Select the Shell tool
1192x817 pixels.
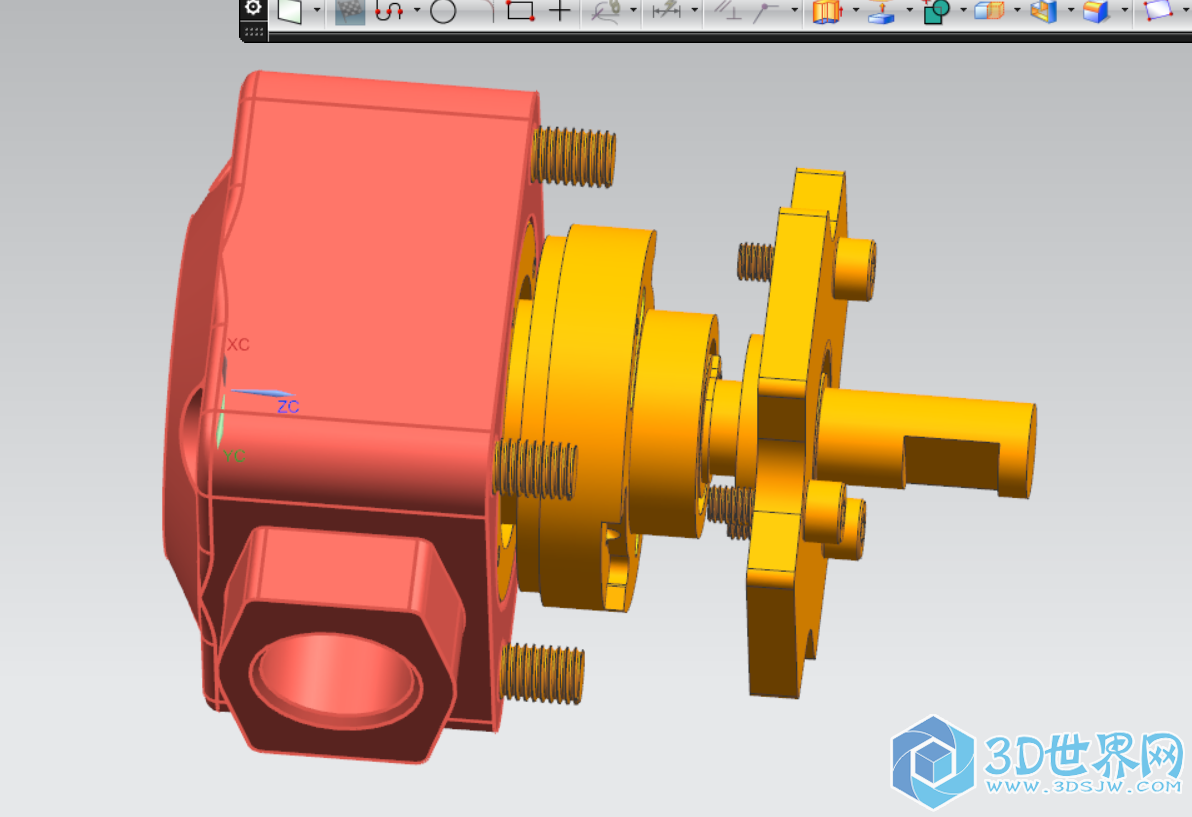coord(1044,11)
